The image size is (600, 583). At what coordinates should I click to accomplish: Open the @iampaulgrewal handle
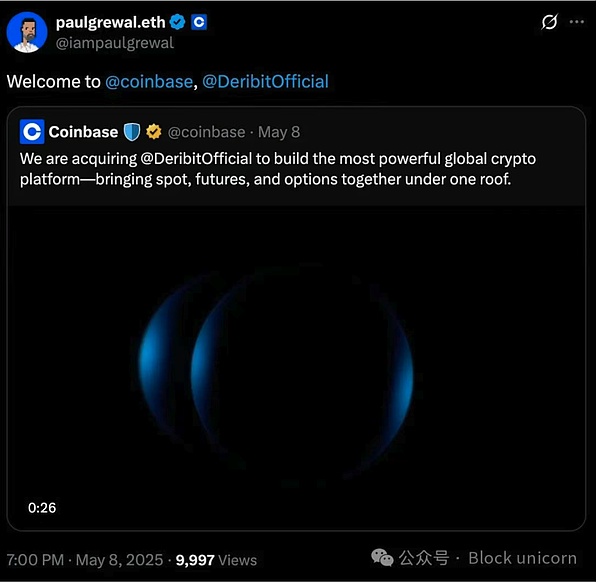point(114,43)
